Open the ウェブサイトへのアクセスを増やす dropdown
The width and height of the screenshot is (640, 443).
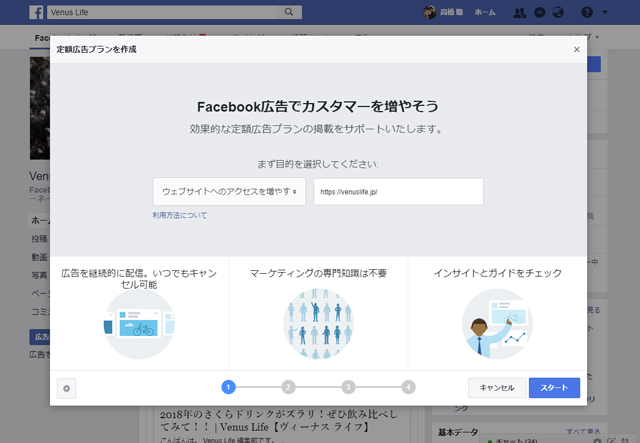(229, 191)
